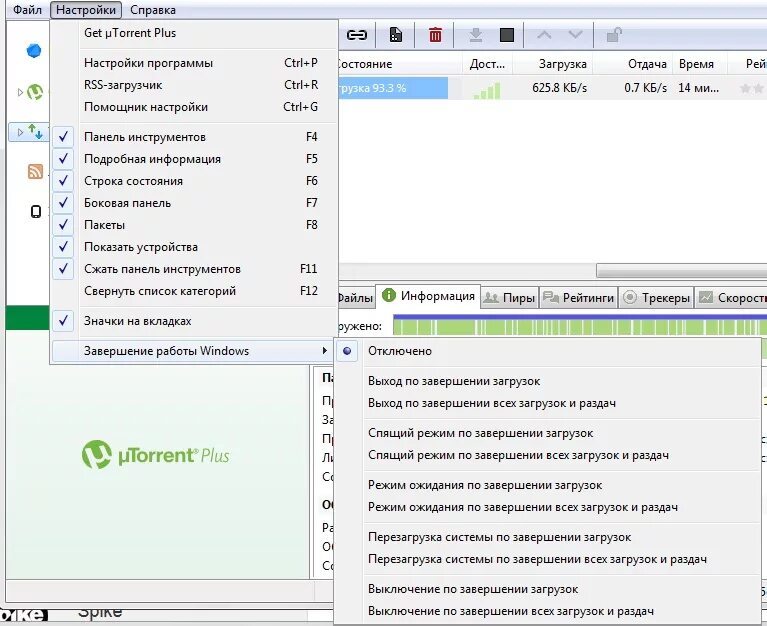The image size is (767, 626).
Task: Click the star rating in the torrent row
Action: [752, 89]
